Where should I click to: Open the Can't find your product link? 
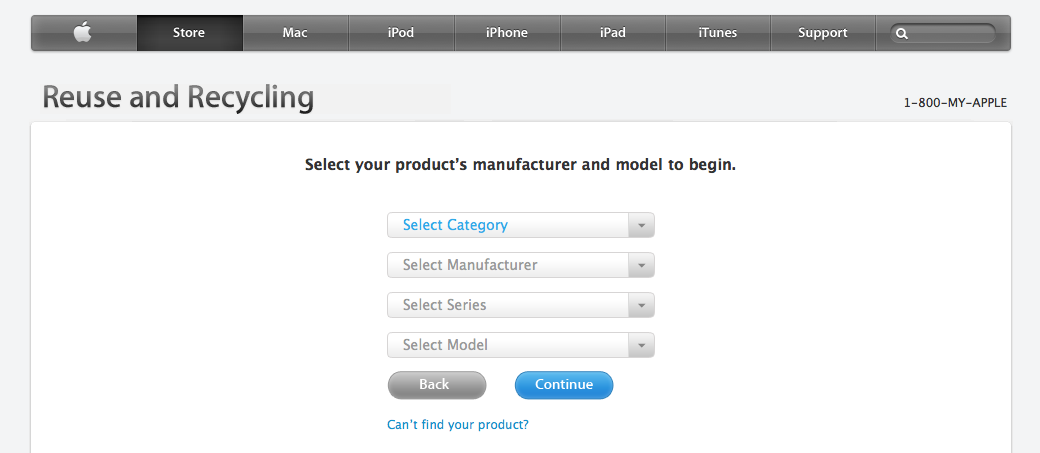click(x=458, y=424)
